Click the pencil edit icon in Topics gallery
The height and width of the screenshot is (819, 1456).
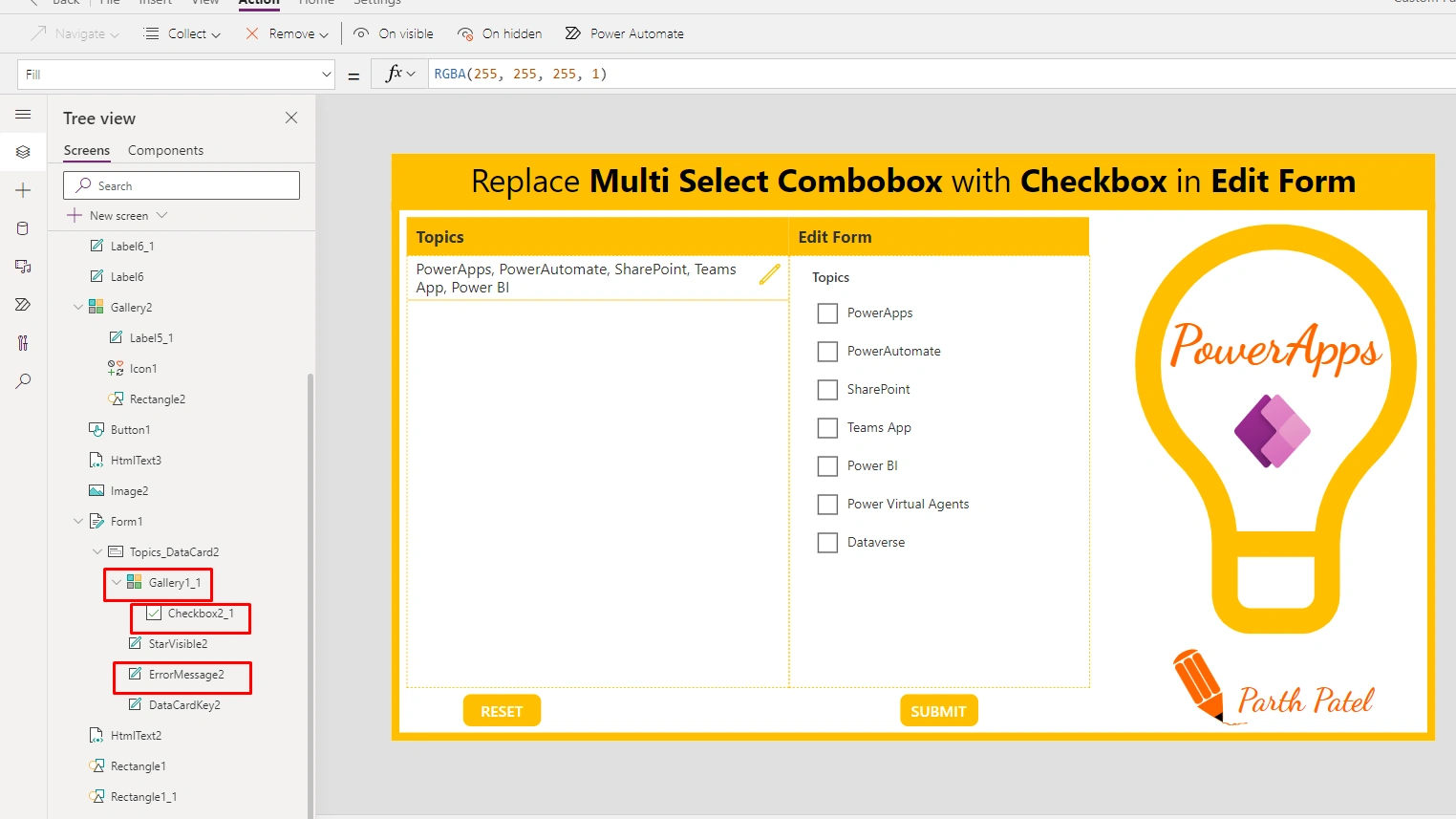770,274
